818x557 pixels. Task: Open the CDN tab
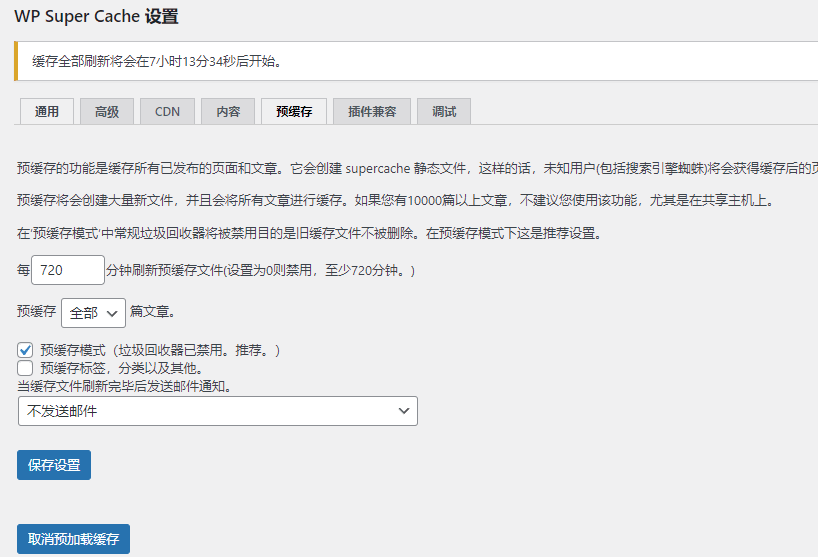tap(167, 111)
